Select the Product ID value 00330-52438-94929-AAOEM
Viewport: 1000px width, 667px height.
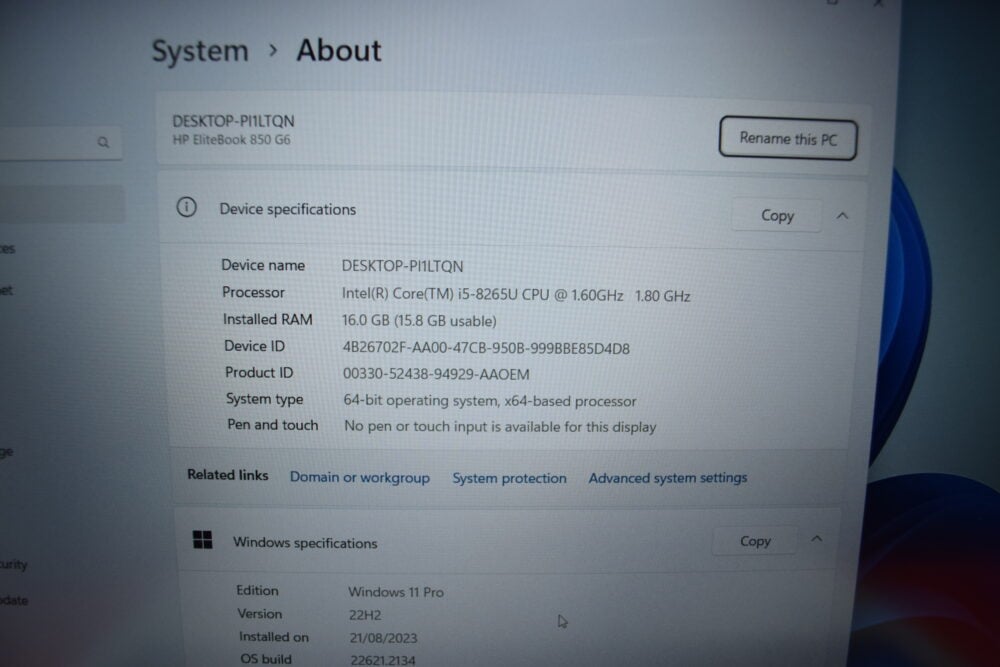coord(436,374)
